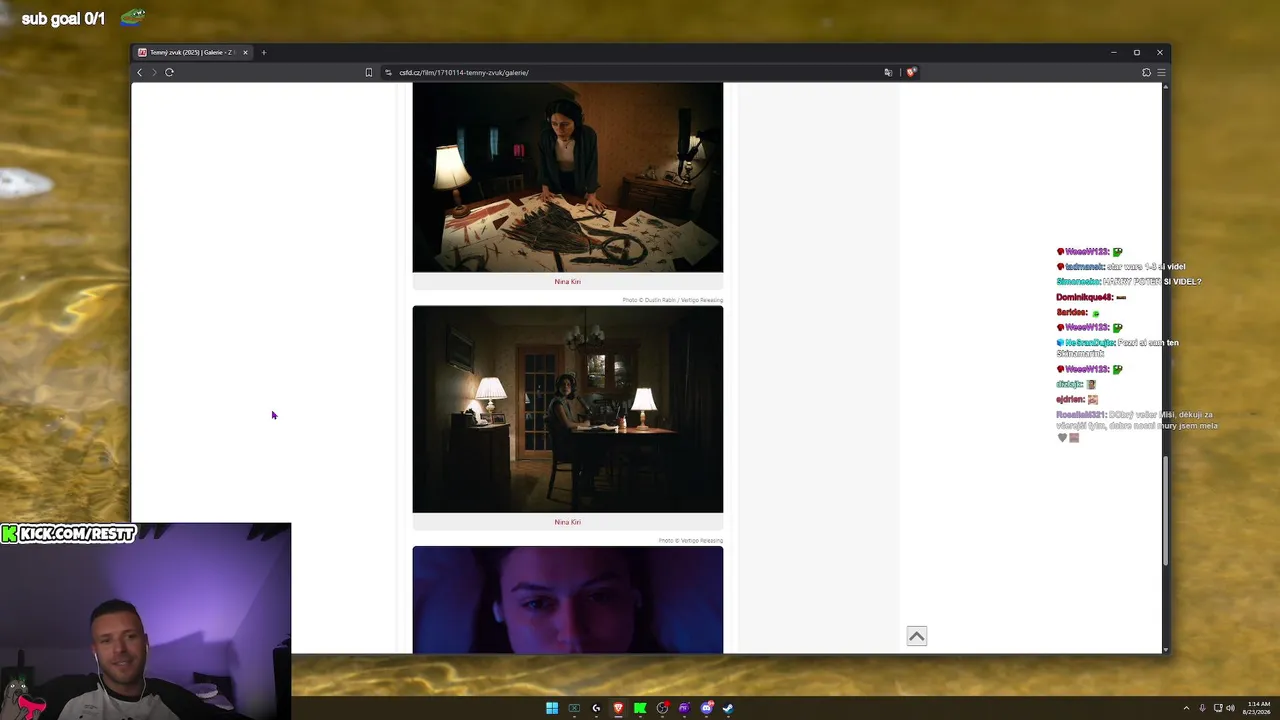The width and height of the screenshot is (1280, 720).
Task: Go forward using the browser forward arrow
Action: (154, 72)
